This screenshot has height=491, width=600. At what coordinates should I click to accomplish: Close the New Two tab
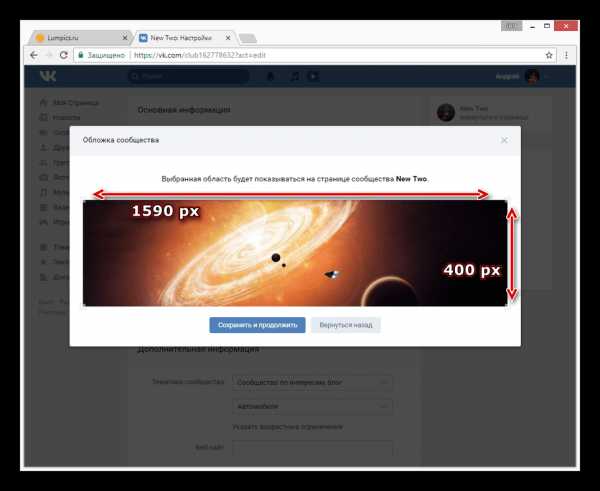tap(228, 38)
